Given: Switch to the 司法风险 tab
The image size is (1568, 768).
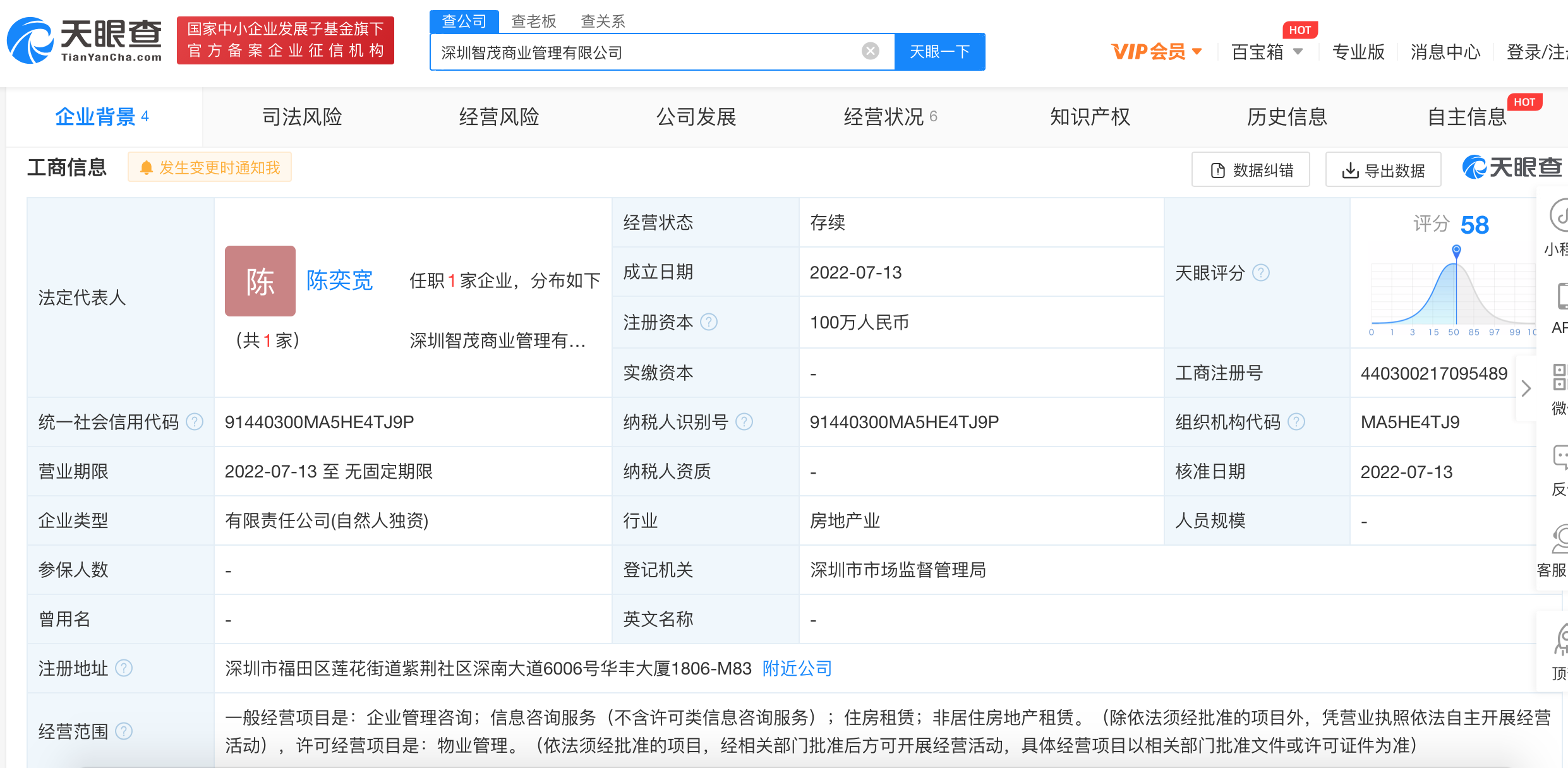Looking at the screenshot, I should tap(302, 117).
